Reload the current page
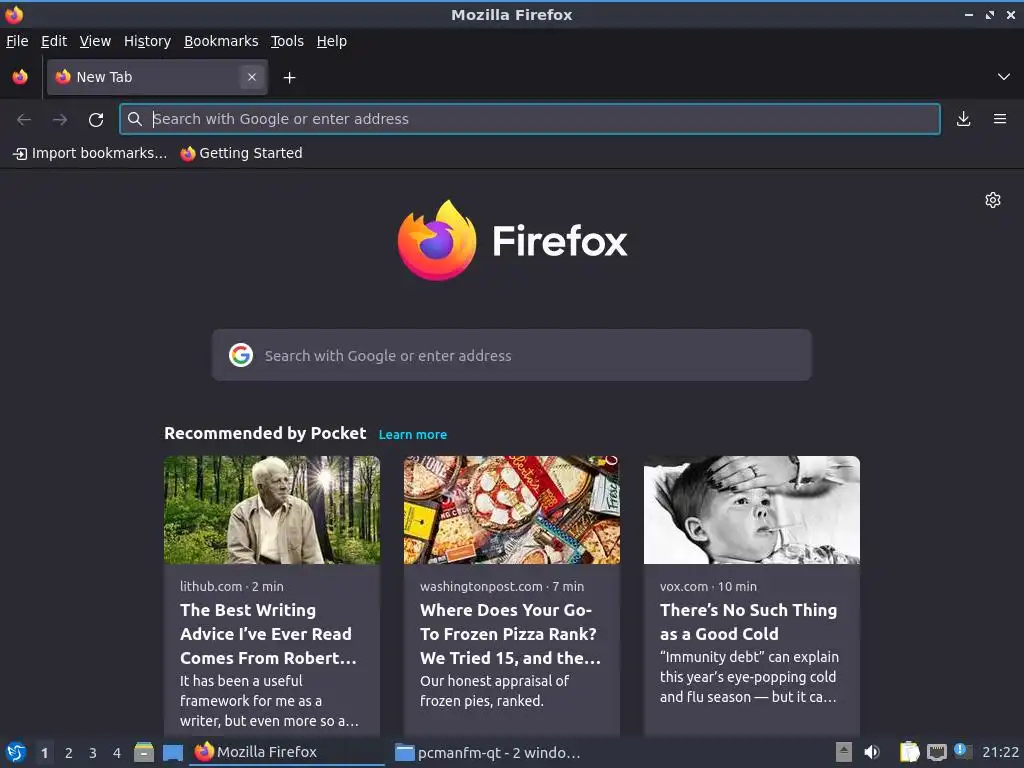Screen dimensions: 1024x768 pos(96,120)
